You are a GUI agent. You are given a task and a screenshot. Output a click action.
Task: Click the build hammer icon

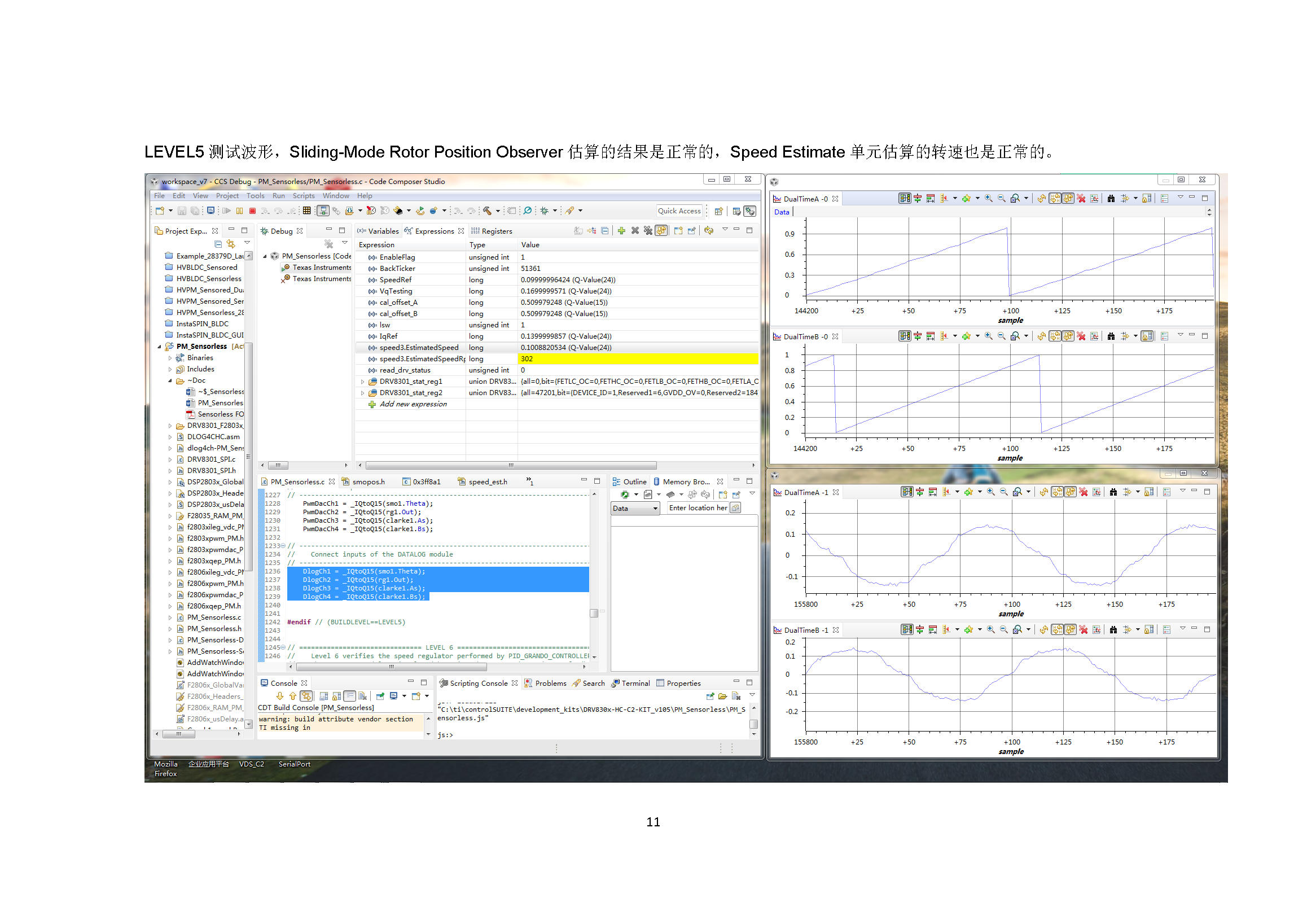tap(487, 211)
